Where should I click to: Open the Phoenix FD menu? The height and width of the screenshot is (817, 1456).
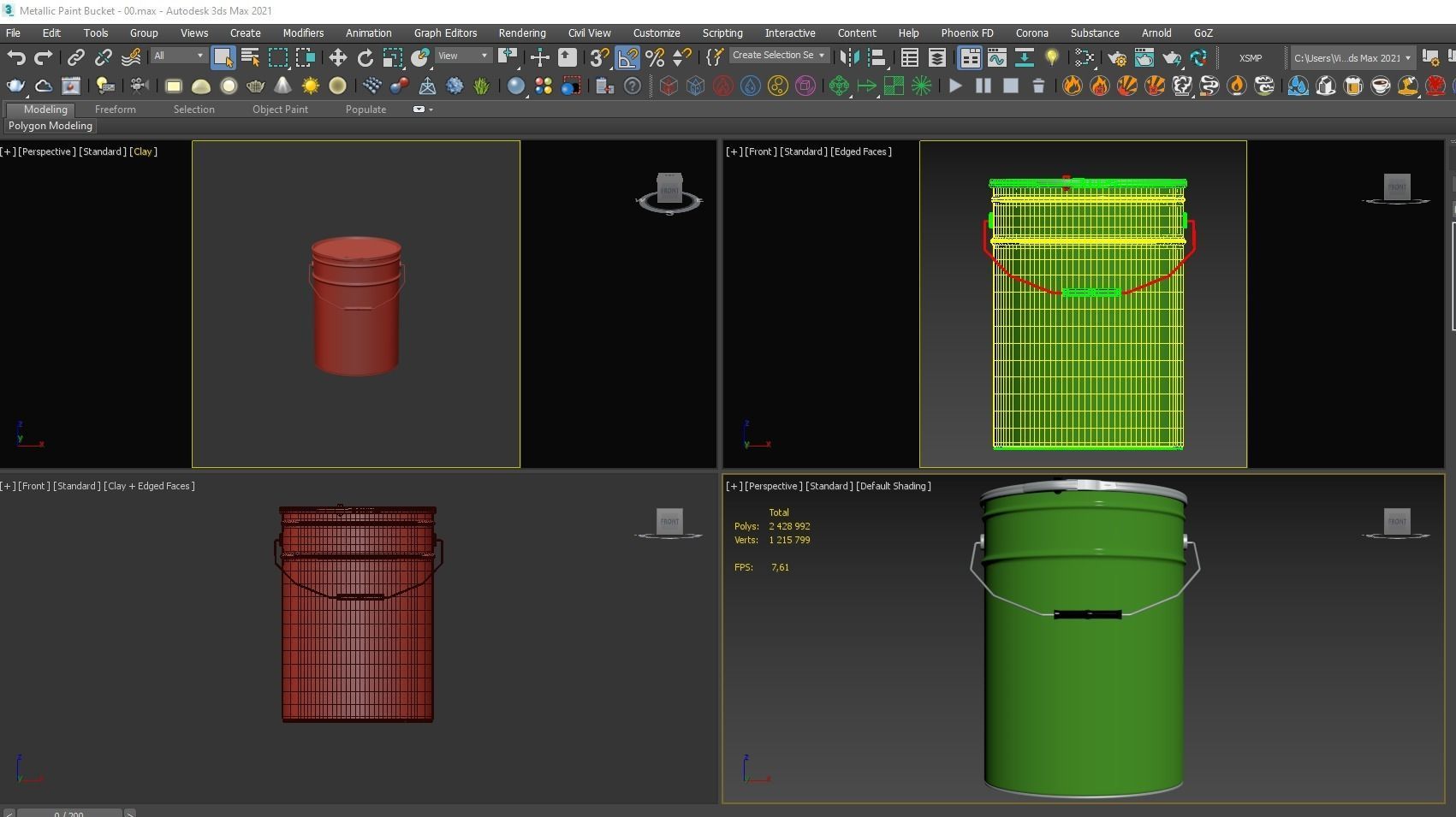967,33
